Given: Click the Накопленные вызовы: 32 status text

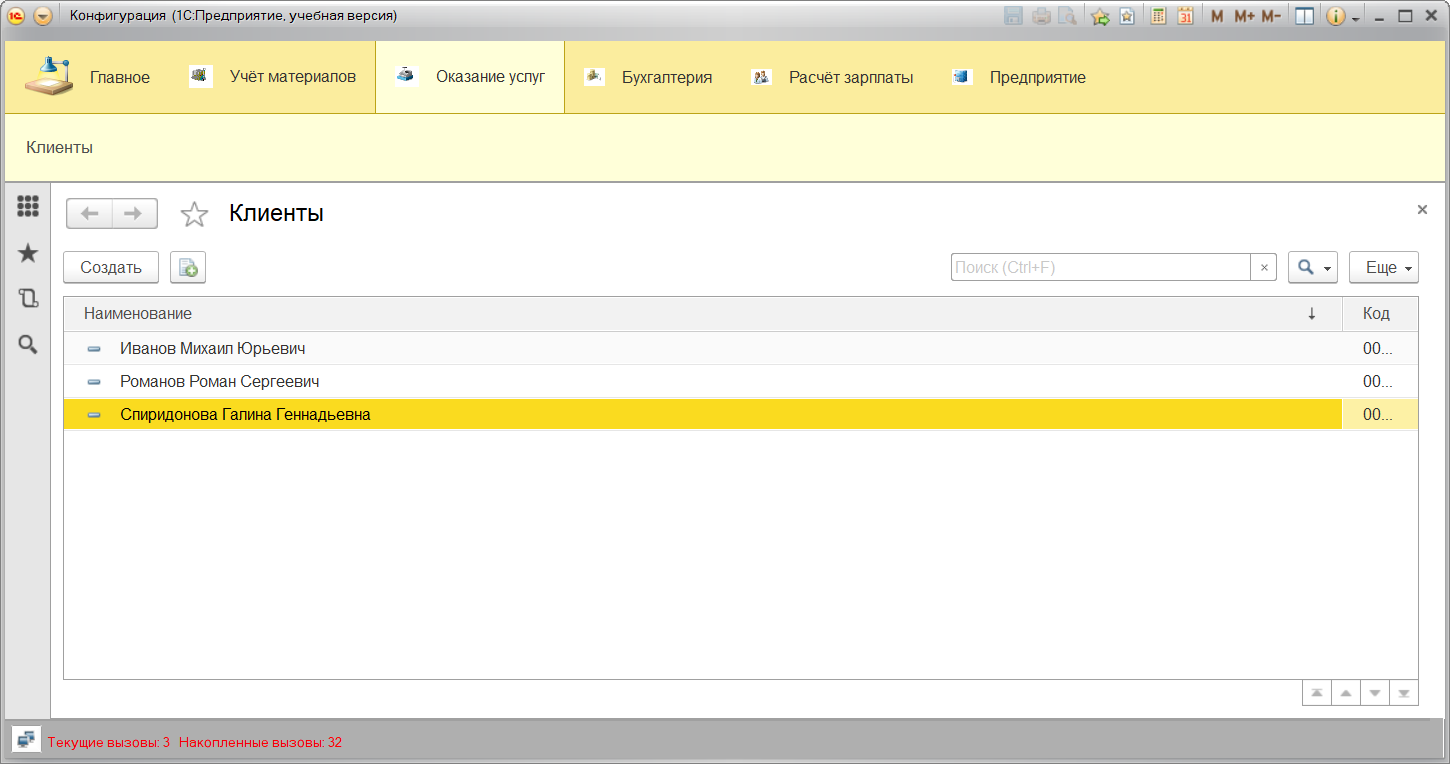Looking at the screenshot, I should click(x=260, y=742).
